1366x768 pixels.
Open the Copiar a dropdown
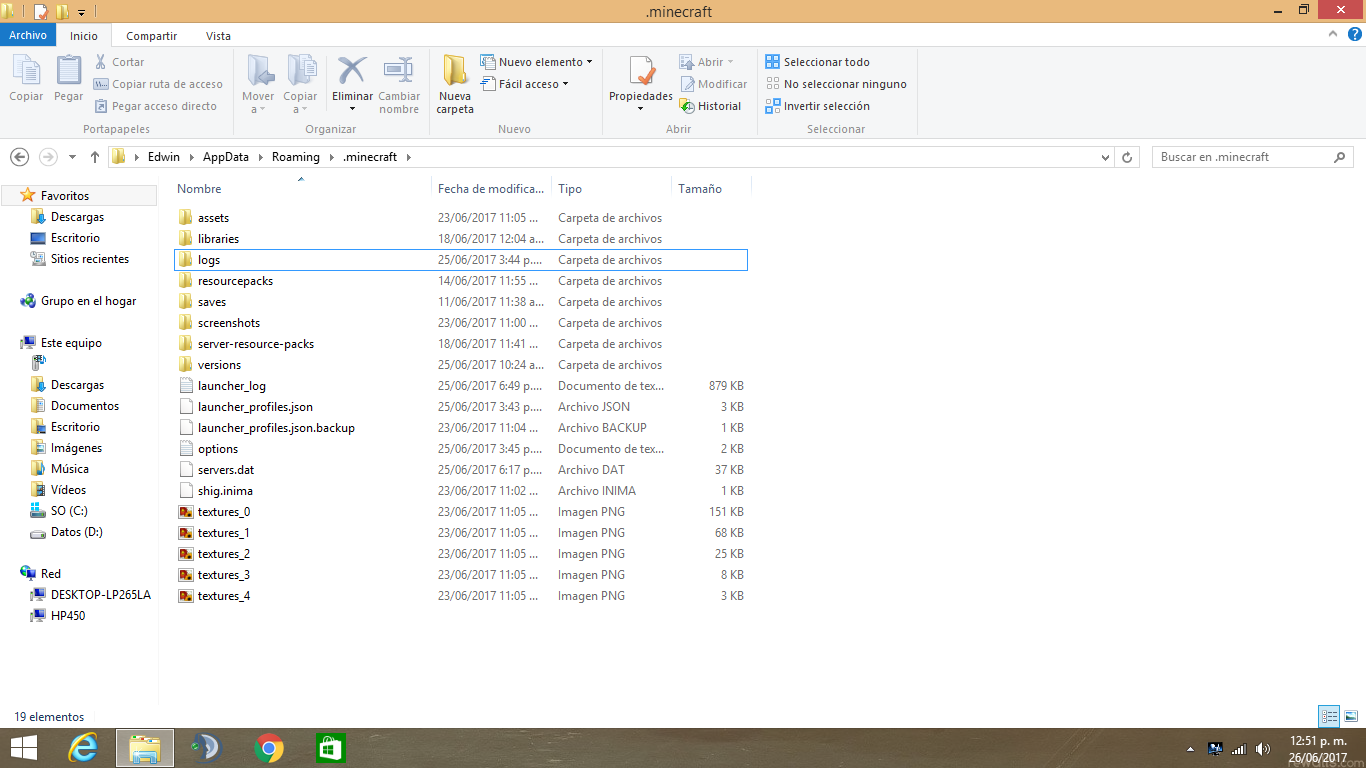click(x=300, y=85)
